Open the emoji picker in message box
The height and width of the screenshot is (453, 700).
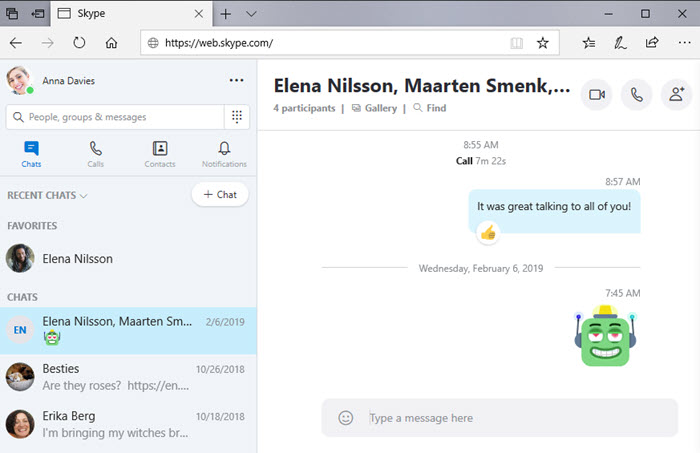(x=346, y=418)
